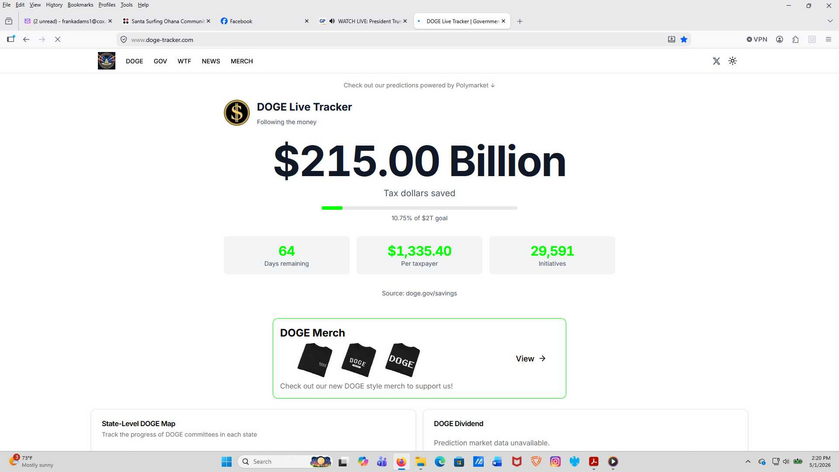Close the DOGE Live Tracker tab
839x472 pixels.
(503, 21)
